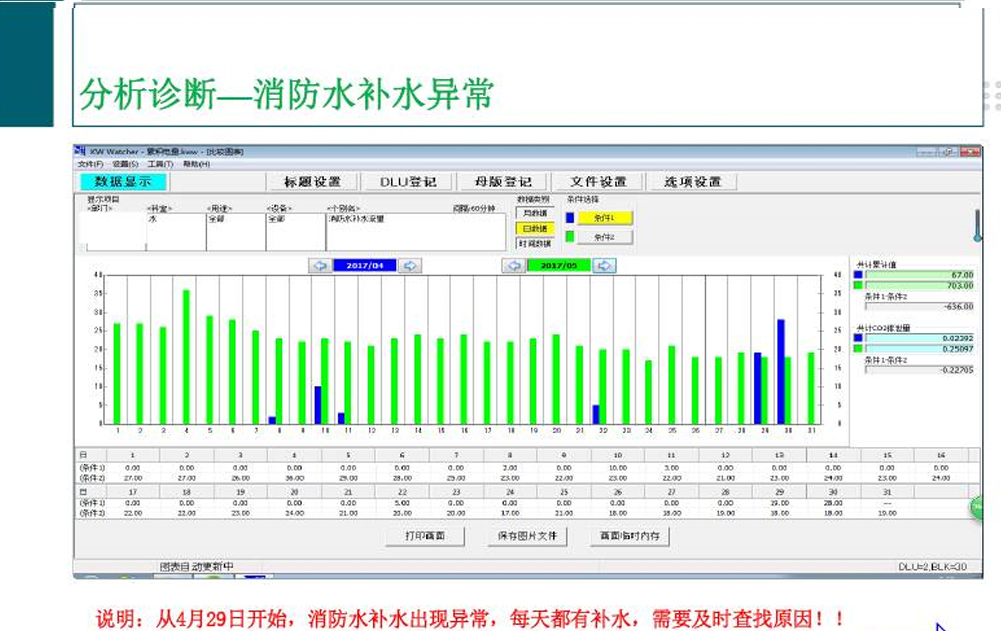Go to previous month before 2017/05

point(513,265)
